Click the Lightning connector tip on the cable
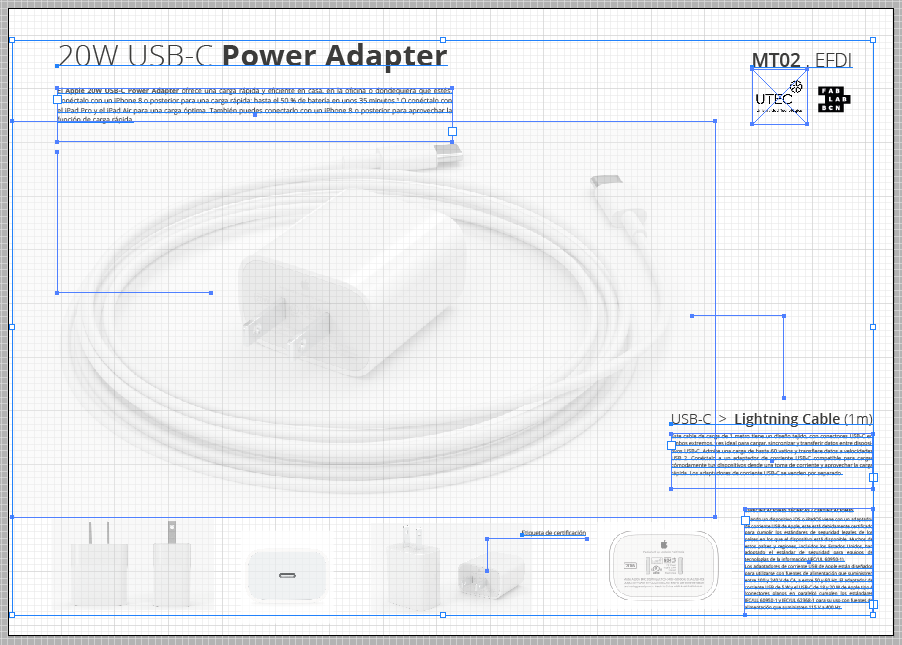Viewport: 902px width, 645px height. [606, 185]
